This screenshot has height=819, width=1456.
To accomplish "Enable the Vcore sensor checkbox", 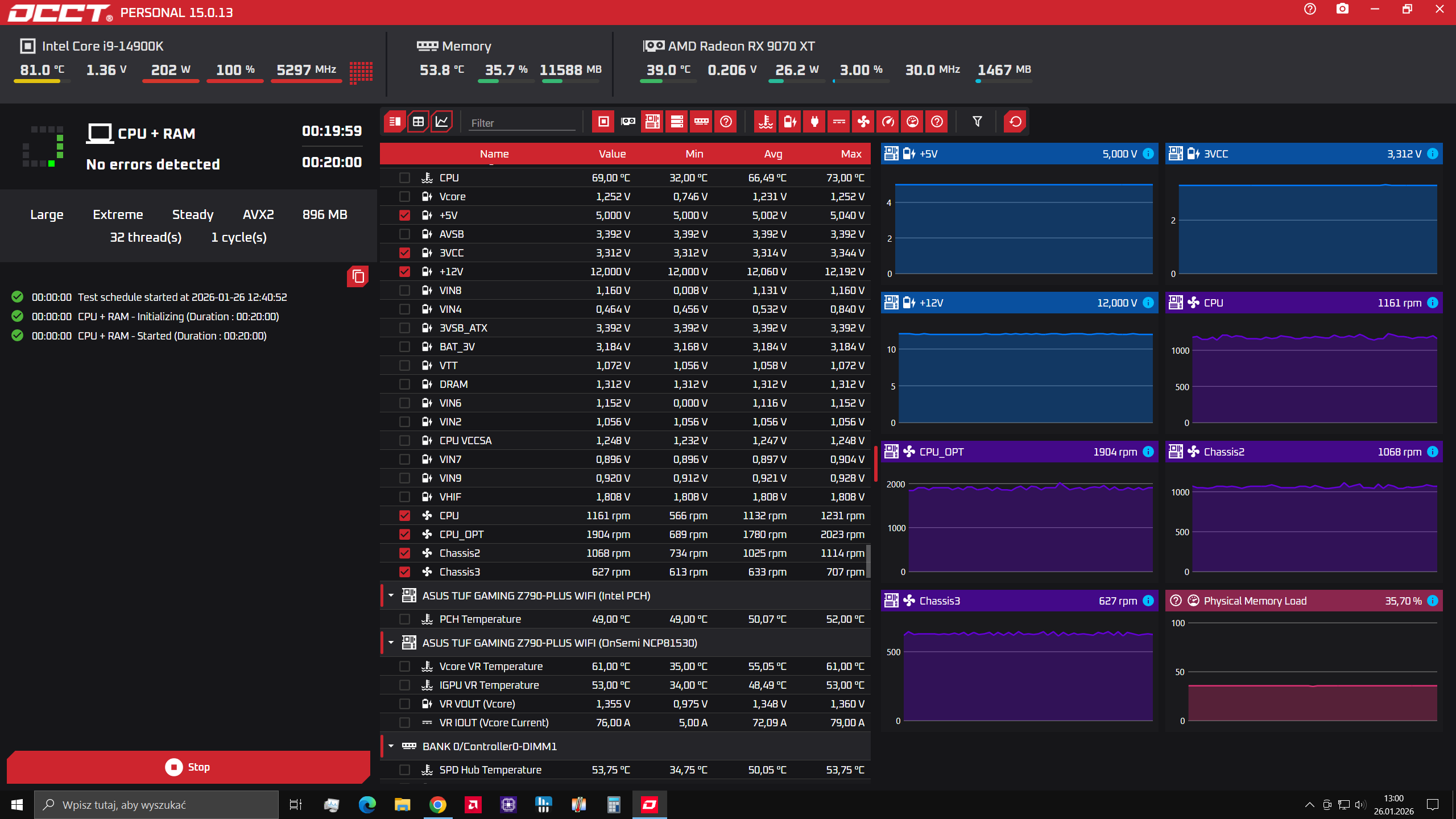I will (x=404, y=197).
